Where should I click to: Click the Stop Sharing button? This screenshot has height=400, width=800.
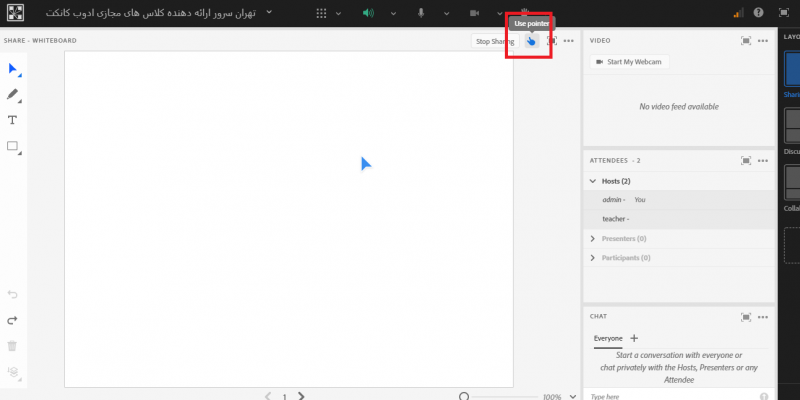tap(495, 41)
